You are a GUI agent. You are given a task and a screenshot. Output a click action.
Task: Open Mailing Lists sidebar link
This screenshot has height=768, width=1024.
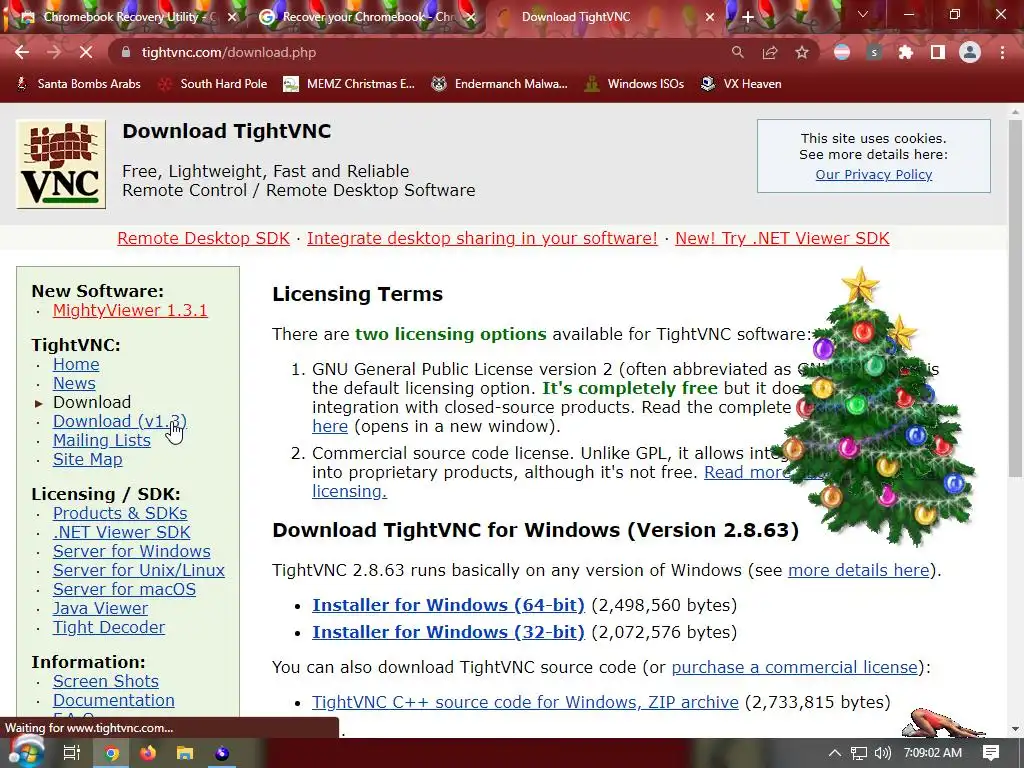coord(101,440)
